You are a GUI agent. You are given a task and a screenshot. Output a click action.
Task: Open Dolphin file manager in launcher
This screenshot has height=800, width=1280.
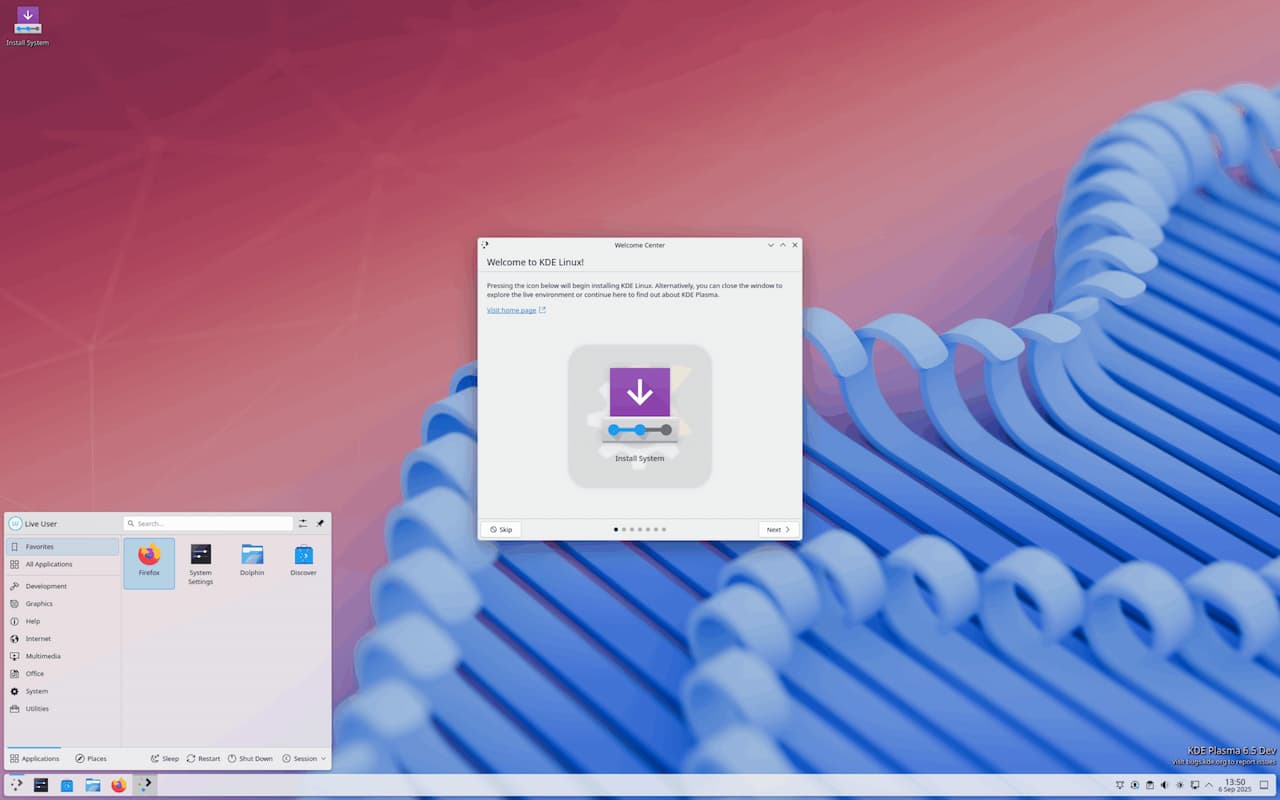252,562
